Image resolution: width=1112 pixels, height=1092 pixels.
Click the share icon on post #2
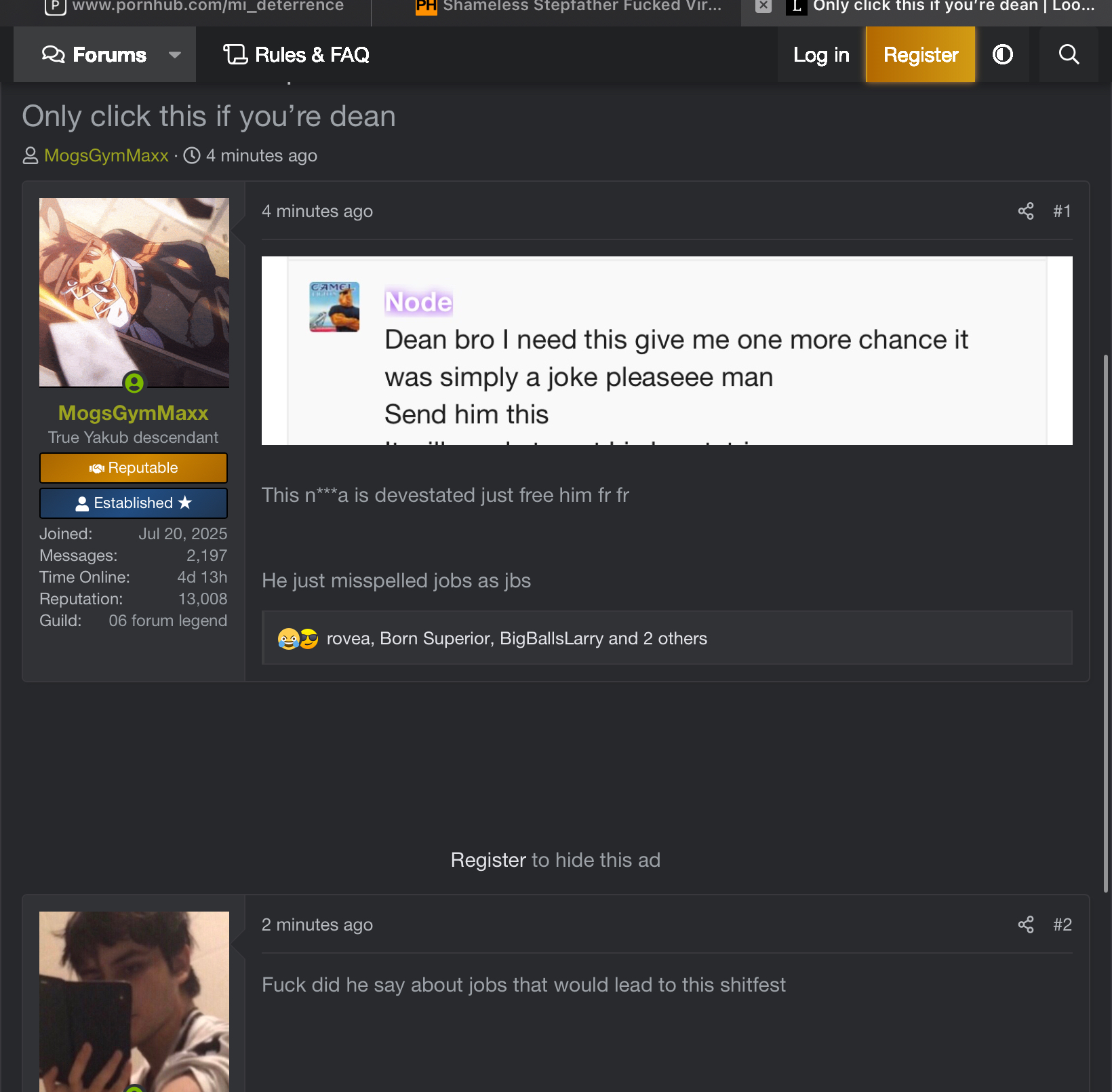[1025, 924]
